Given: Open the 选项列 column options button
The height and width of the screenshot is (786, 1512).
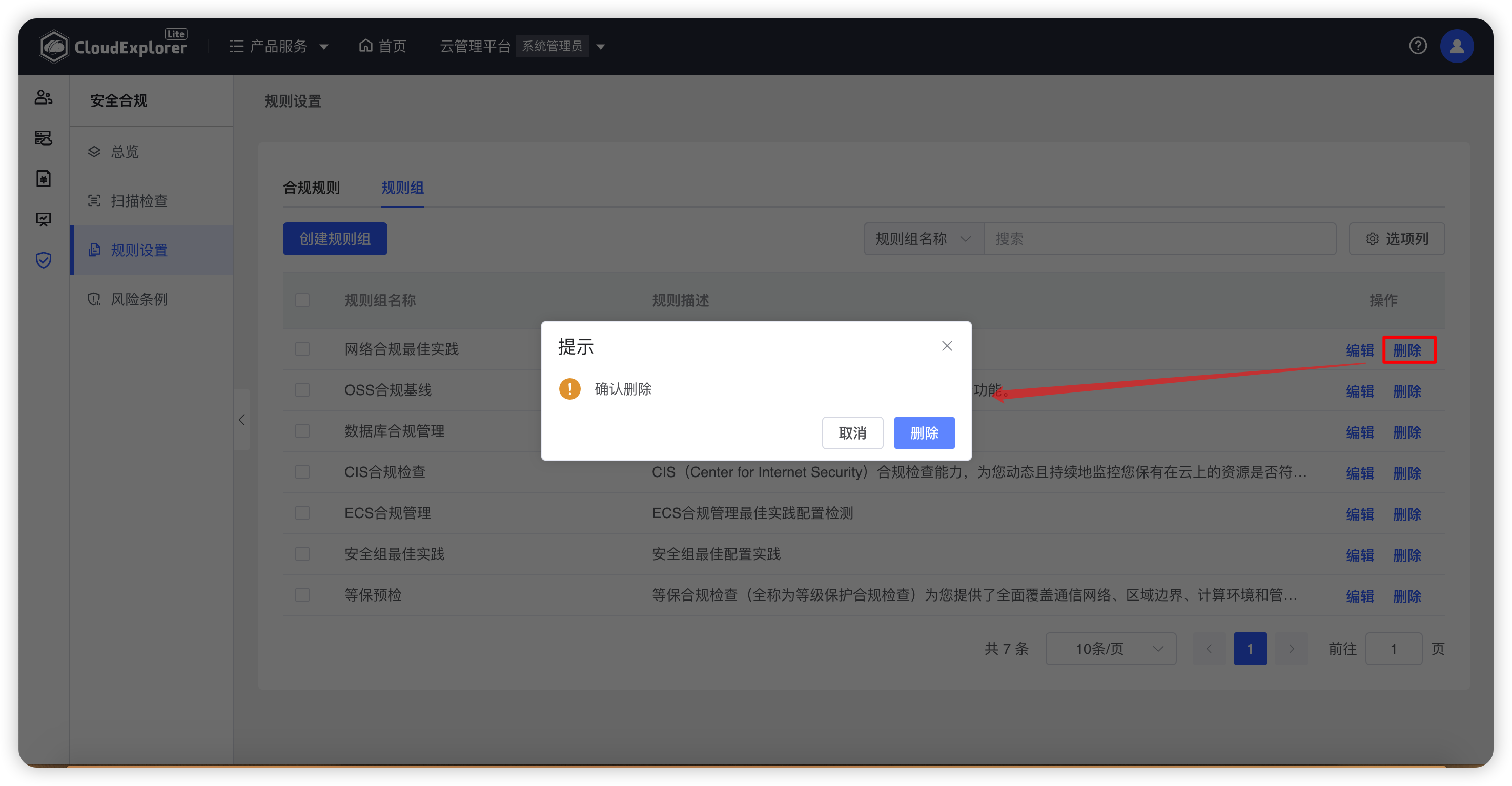Looking at the screenshot, I should click(1397, 239).
